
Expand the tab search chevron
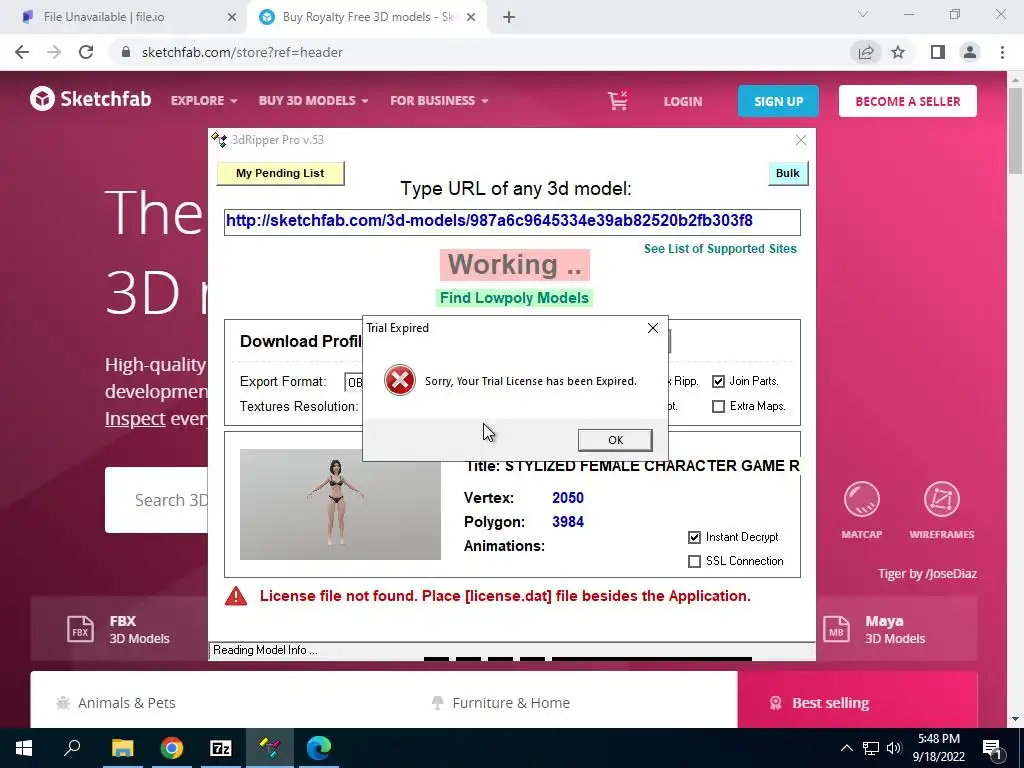(863, 14)
